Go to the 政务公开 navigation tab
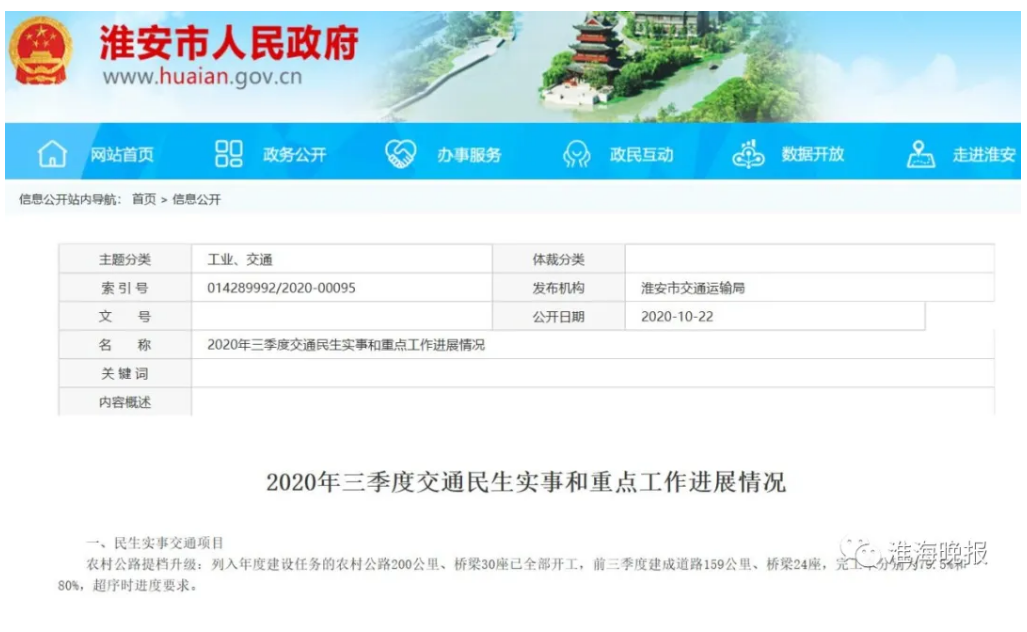 pos(294,155)
